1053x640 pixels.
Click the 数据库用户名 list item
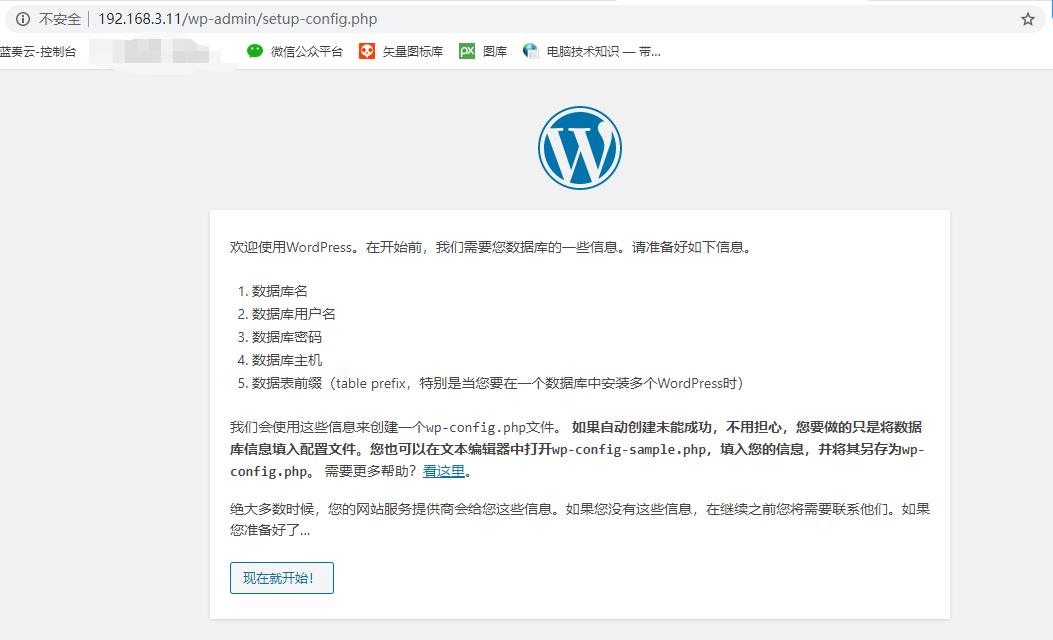pos(293,314)
